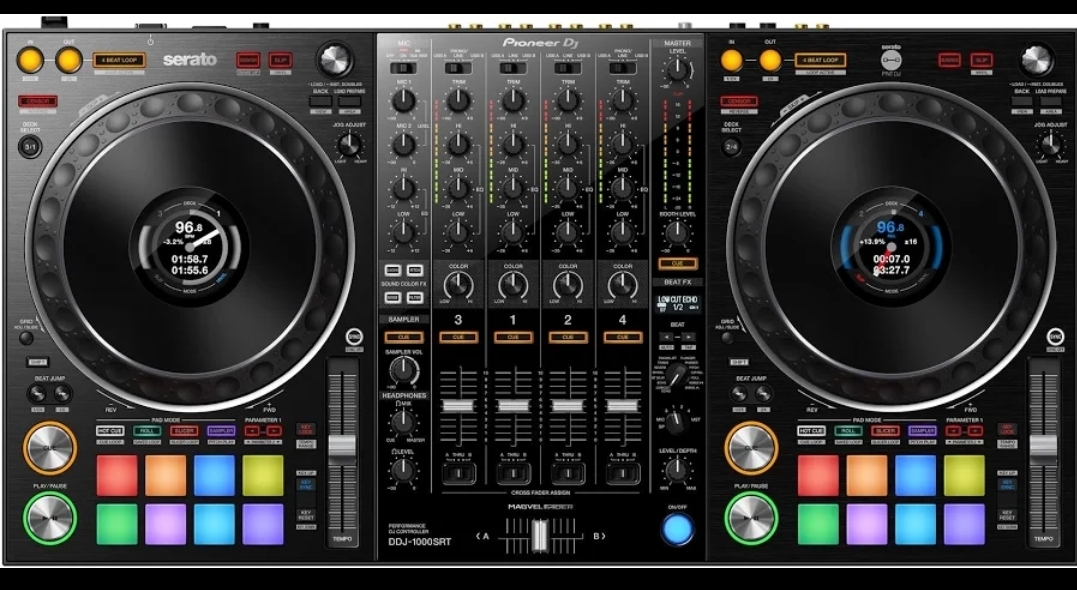The image size is (1077, 590).
Task: Tap the green performance pad on right deck
Action: pyautogui.click(x=818, y=524)
